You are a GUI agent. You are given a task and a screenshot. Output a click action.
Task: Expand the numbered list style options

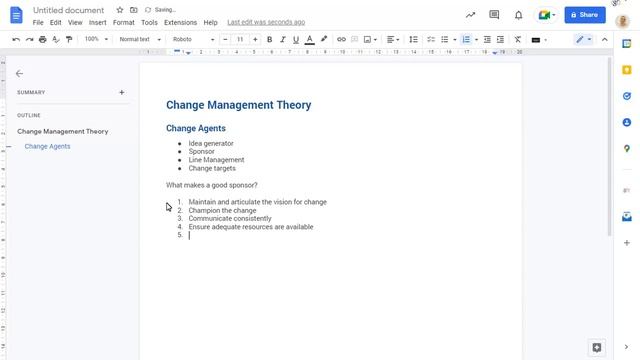click(x=476, y=40)
